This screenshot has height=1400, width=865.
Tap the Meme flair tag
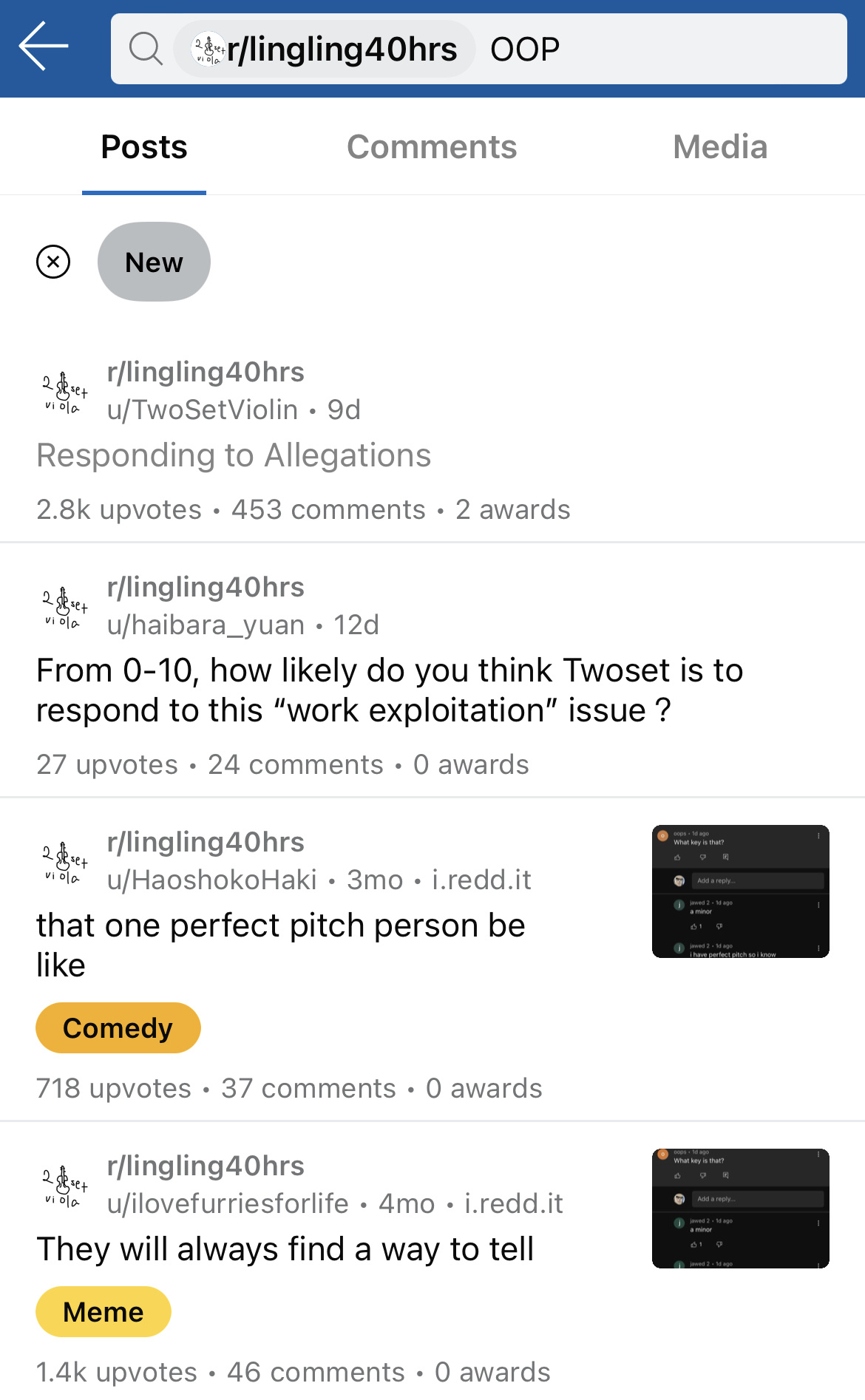coord(104,1312)
